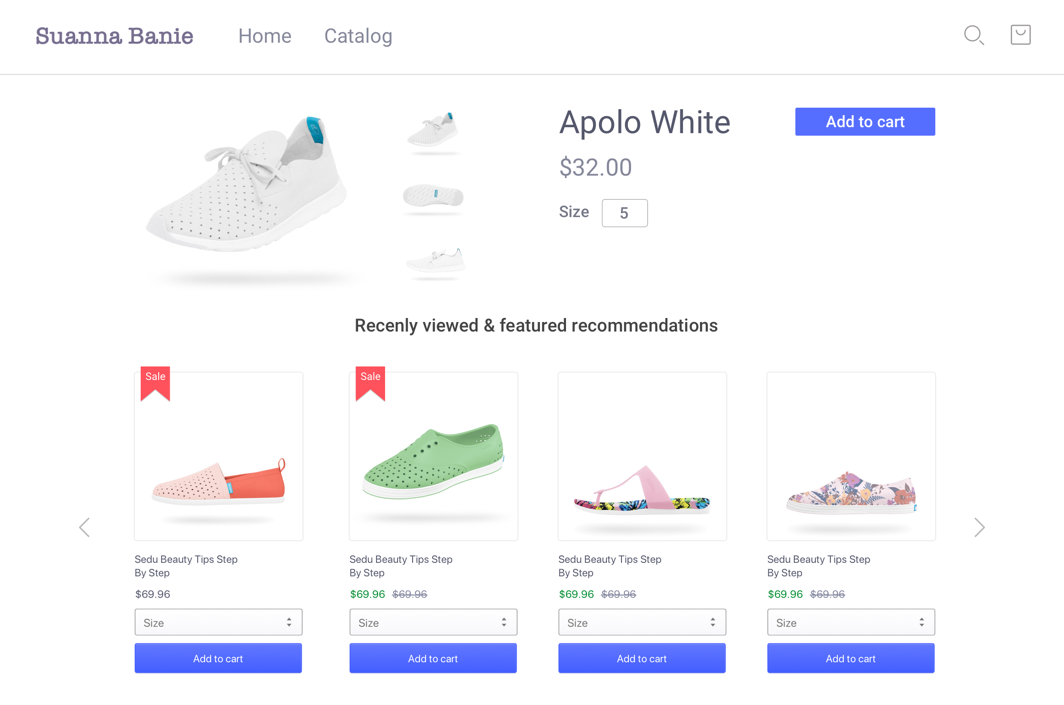
Task: Select the side-profile shoe thumbnail
Action: tap(435, 261)
